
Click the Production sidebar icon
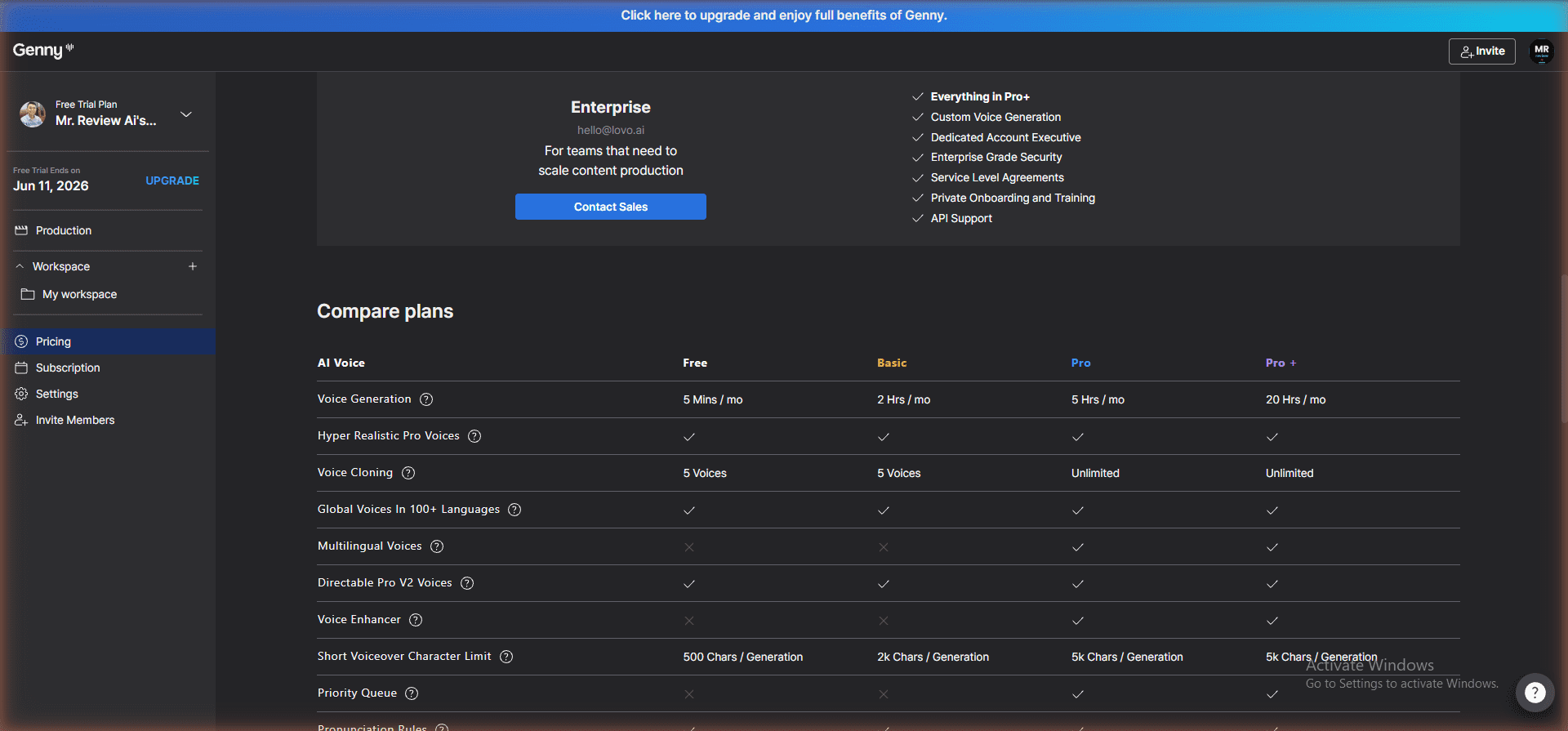[21, 230]
